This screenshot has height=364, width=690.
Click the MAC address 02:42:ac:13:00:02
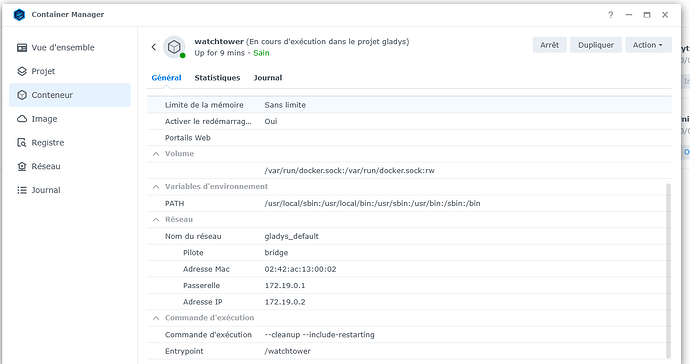click(x=300, y=269)
